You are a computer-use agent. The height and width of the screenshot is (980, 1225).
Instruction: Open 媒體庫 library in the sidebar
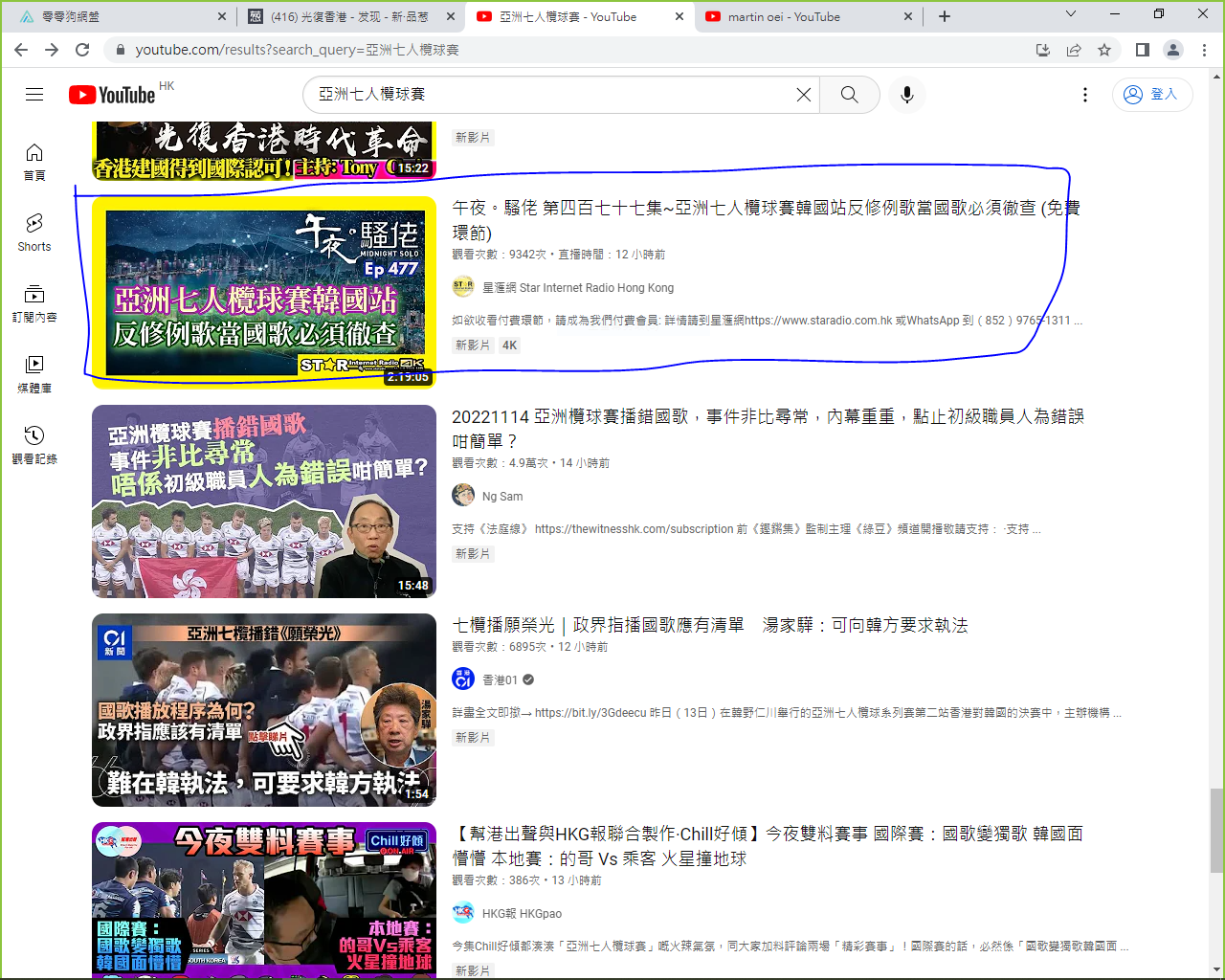pyautogui.click(x=34, y=374)
